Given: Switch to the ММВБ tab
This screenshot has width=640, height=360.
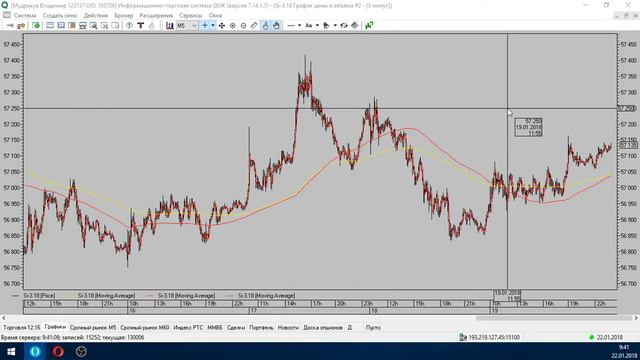Looking at the screenshot, I should point(215,327).
